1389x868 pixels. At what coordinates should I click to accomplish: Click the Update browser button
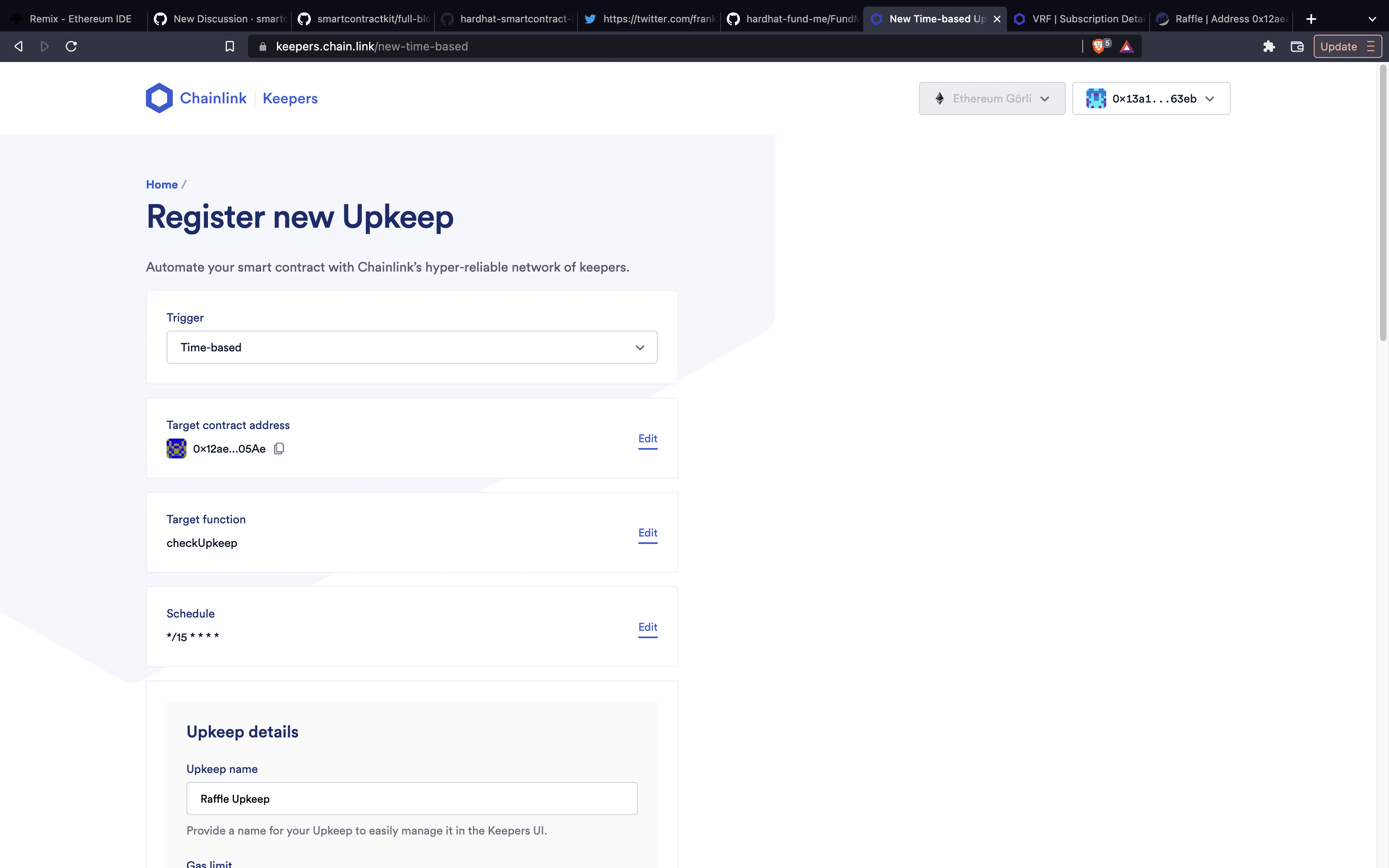[x=1347, y=46]
